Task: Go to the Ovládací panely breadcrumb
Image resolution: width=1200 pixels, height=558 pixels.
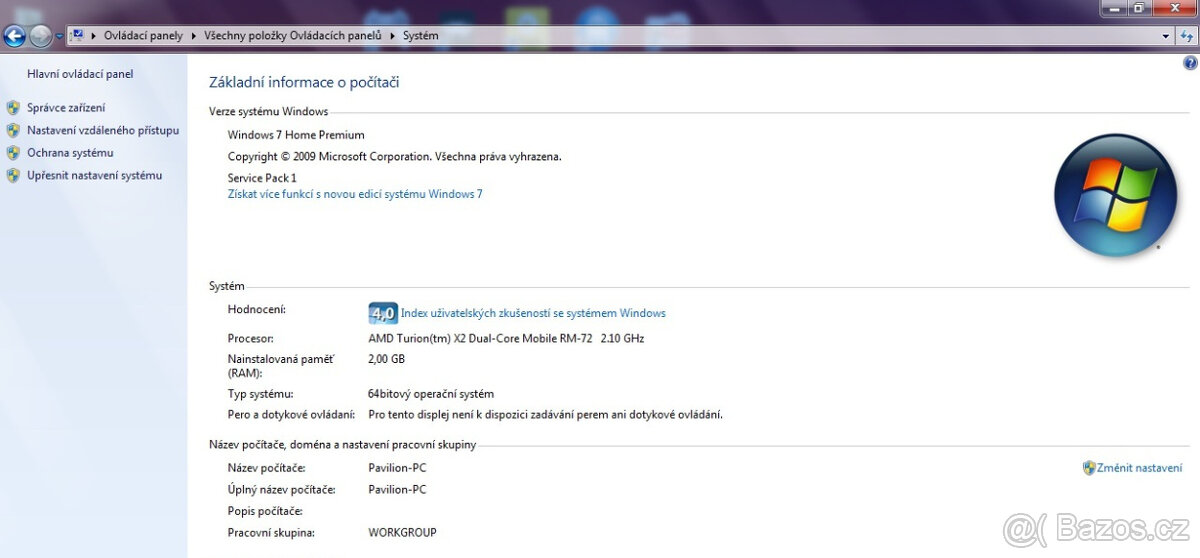Action: [x=143, y=36]
